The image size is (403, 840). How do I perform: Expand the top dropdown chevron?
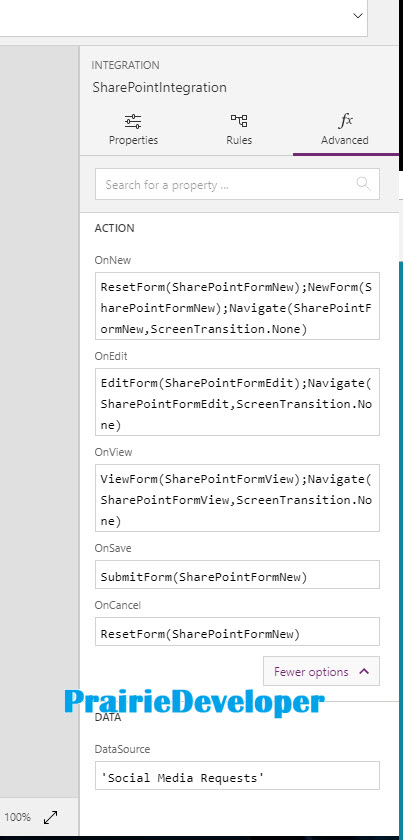pos(358,16)
